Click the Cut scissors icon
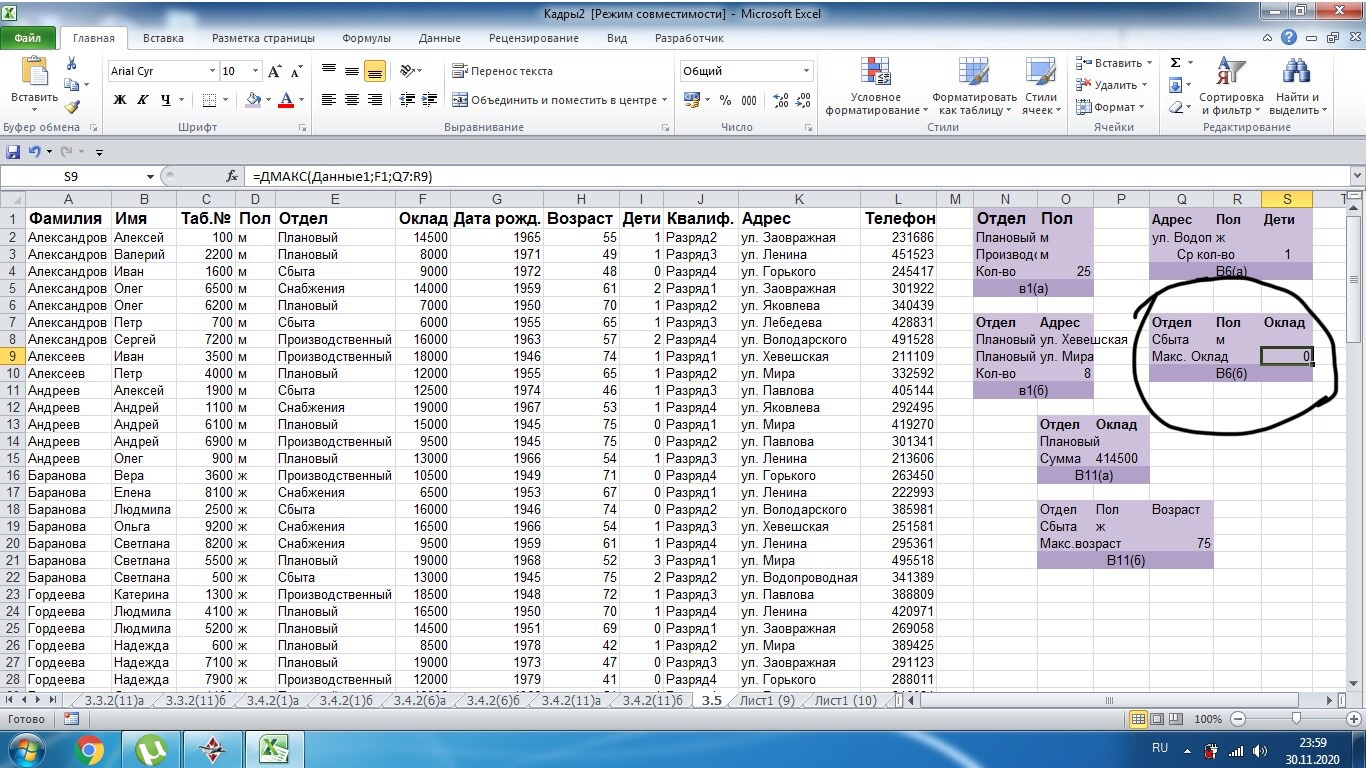The width and height of the screenshot is (1366, 768). tap(71, 63)
